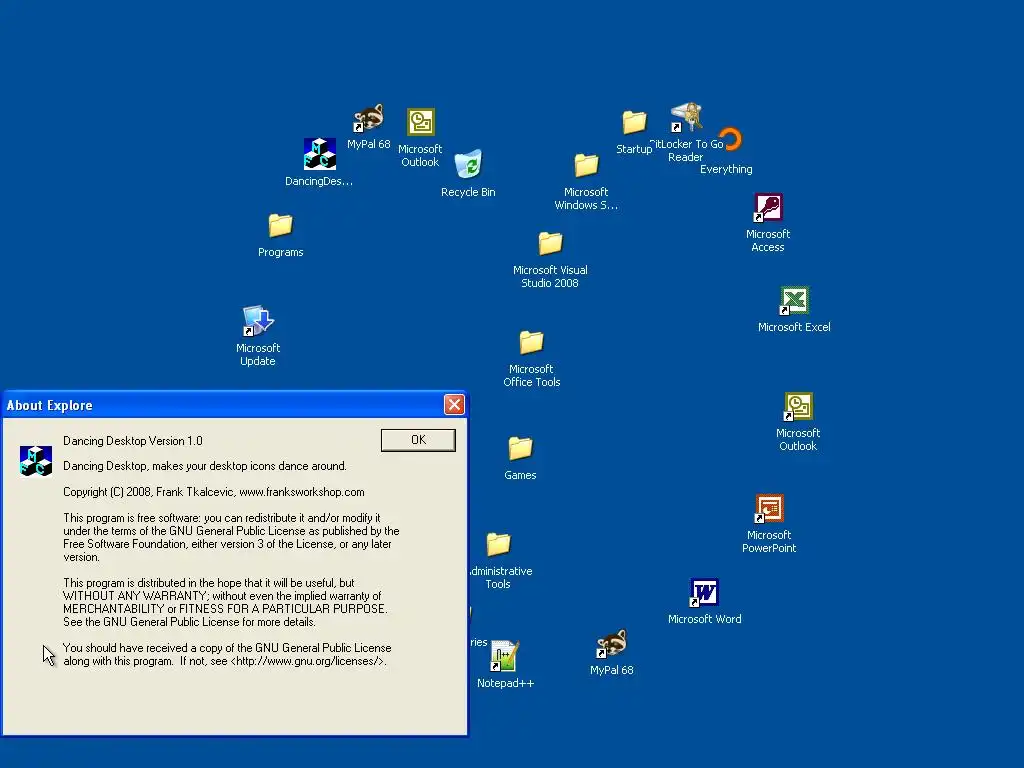Select the MyPal 68 icon near Microsoft Word
Viewport: 1024px width, 768px height.
[612, 644]
